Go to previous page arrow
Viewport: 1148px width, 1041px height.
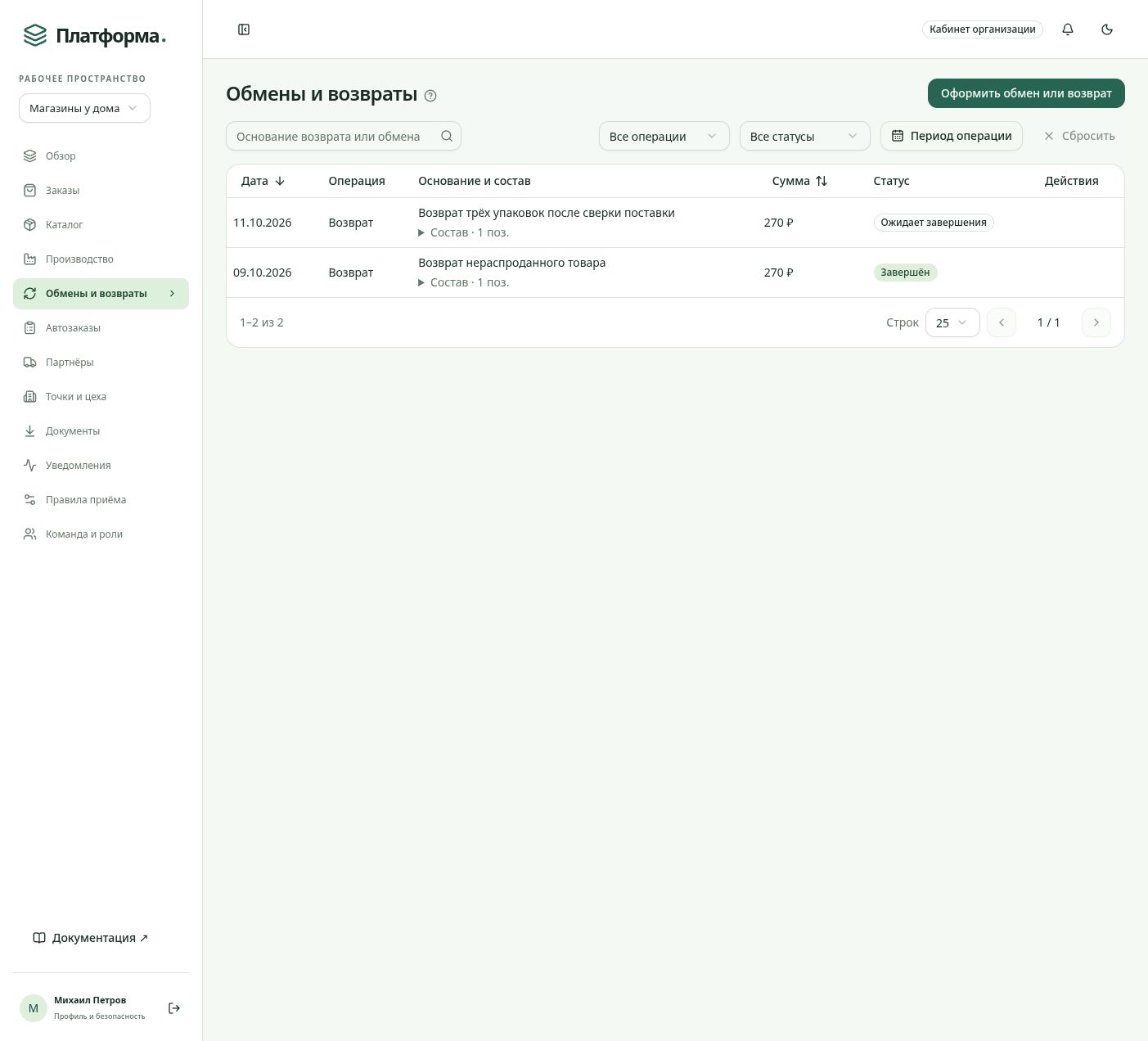coord(1002,322)
